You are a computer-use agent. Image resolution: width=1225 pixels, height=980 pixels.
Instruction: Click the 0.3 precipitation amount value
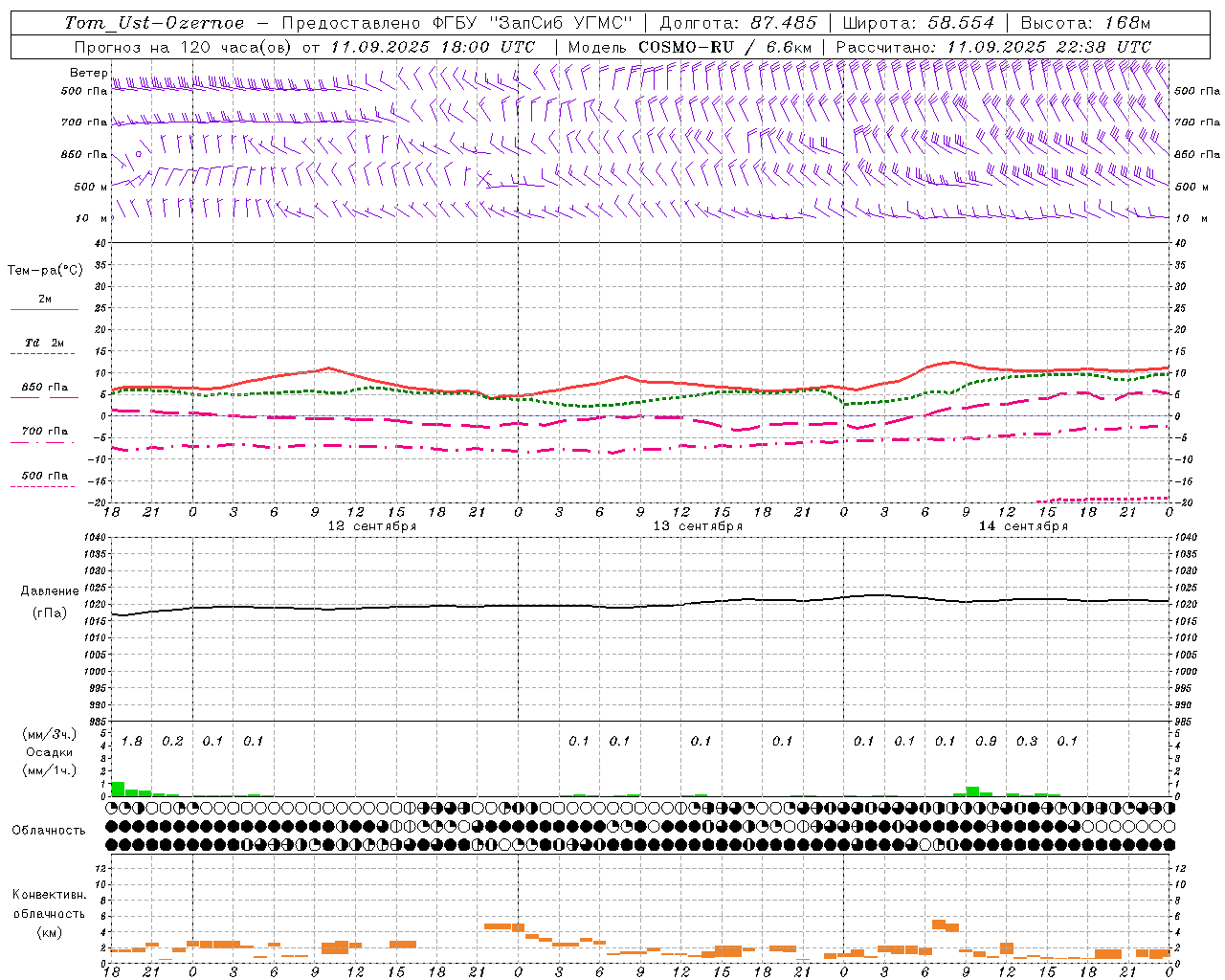[1027, 742]
